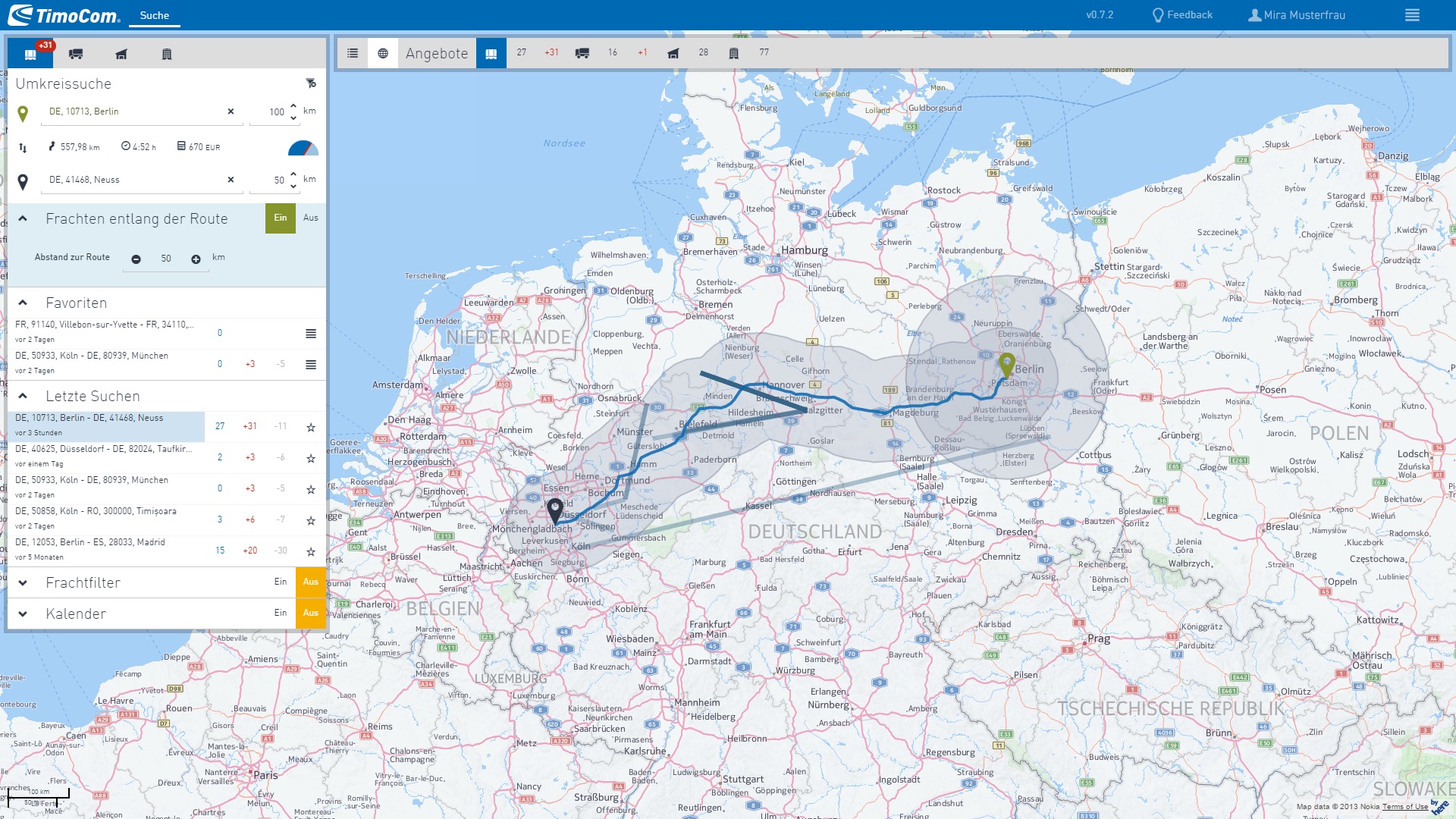The image size is (1456, 819).
Task: Click the route filter icon top-right of search panel
Action: tap(310, 84)
